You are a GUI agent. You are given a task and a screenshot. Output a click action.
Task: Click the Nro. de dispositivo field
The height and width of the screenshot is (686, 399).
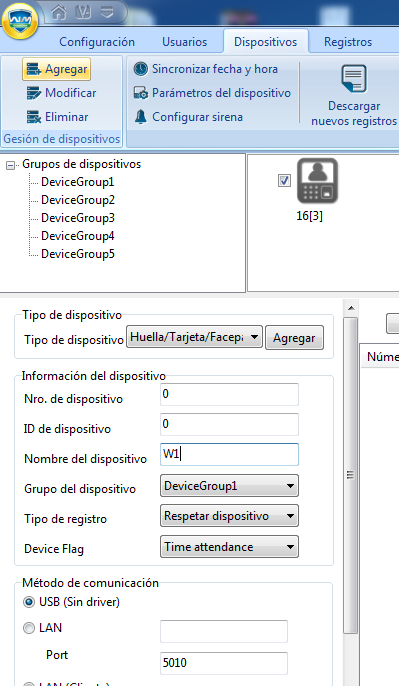(229, 394)
